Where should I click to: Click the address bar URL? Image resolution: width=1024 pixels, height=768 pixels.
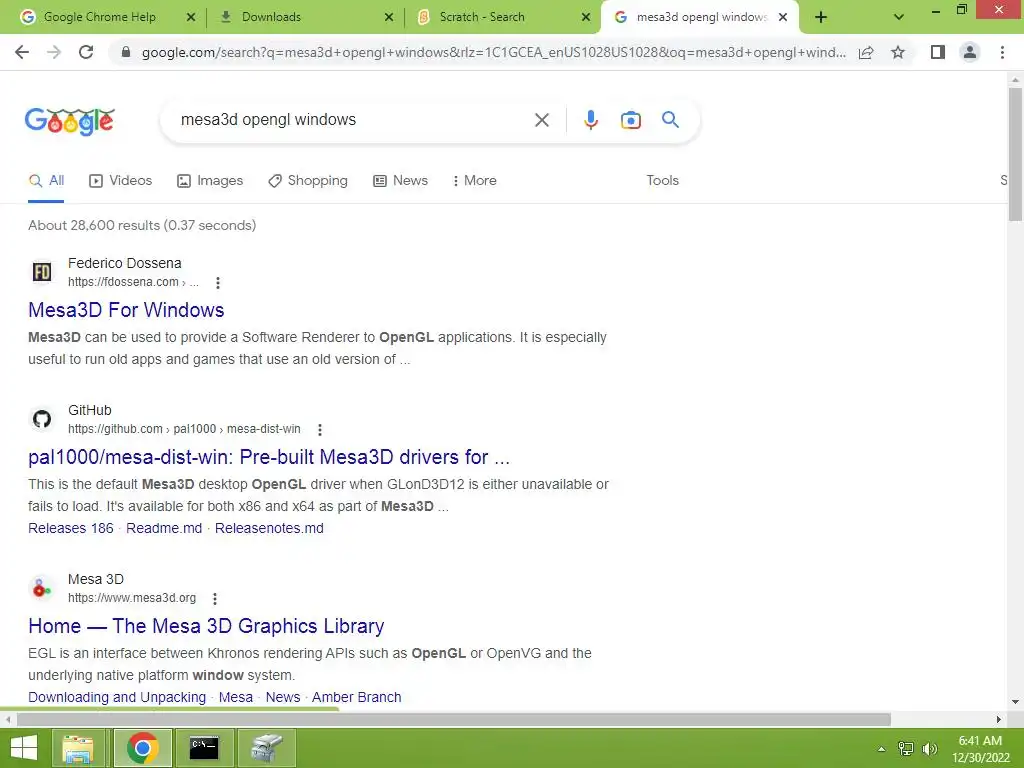[x=494, y=52]
